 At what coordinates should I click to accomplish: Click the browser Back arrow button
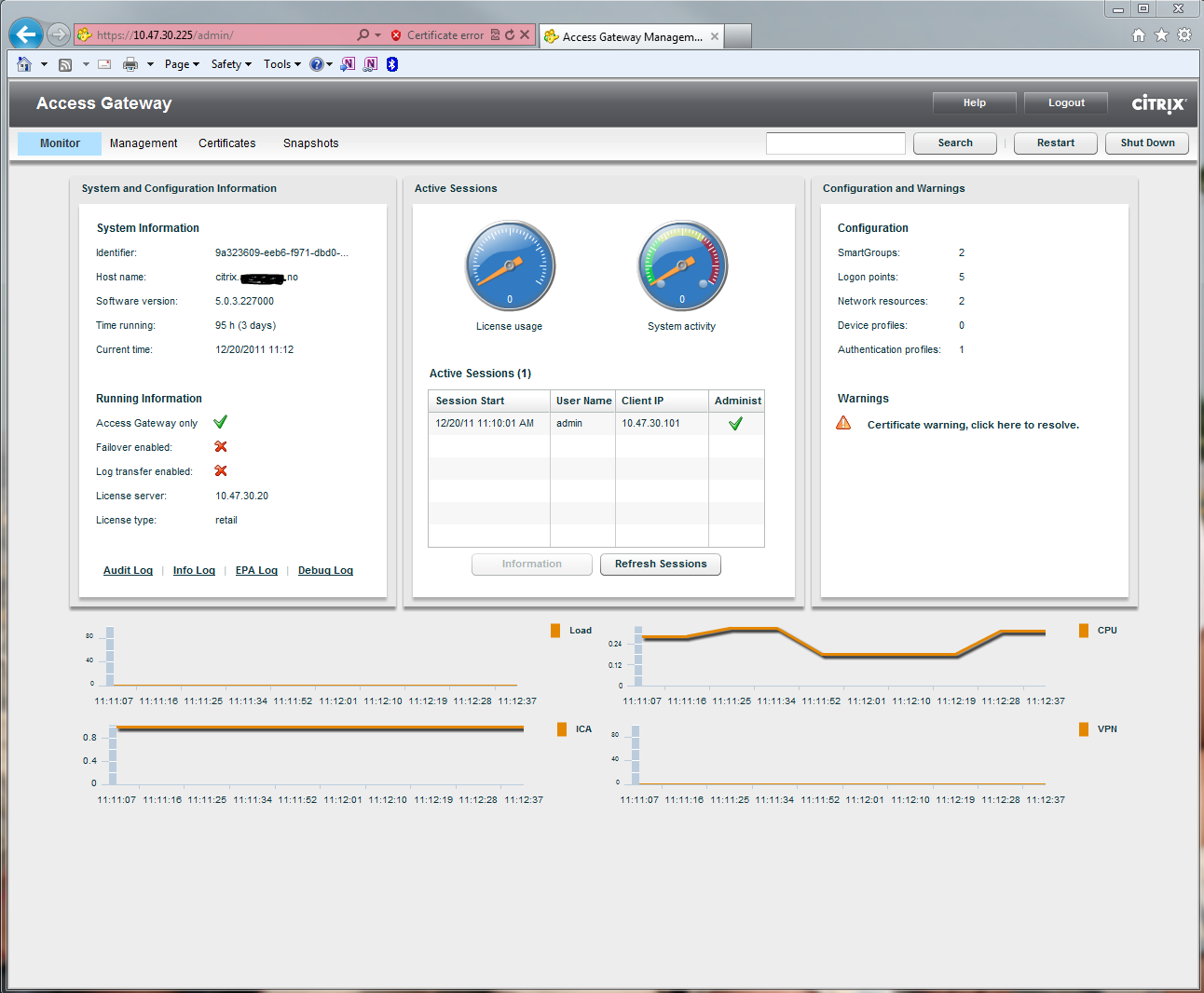pos(26,34)
